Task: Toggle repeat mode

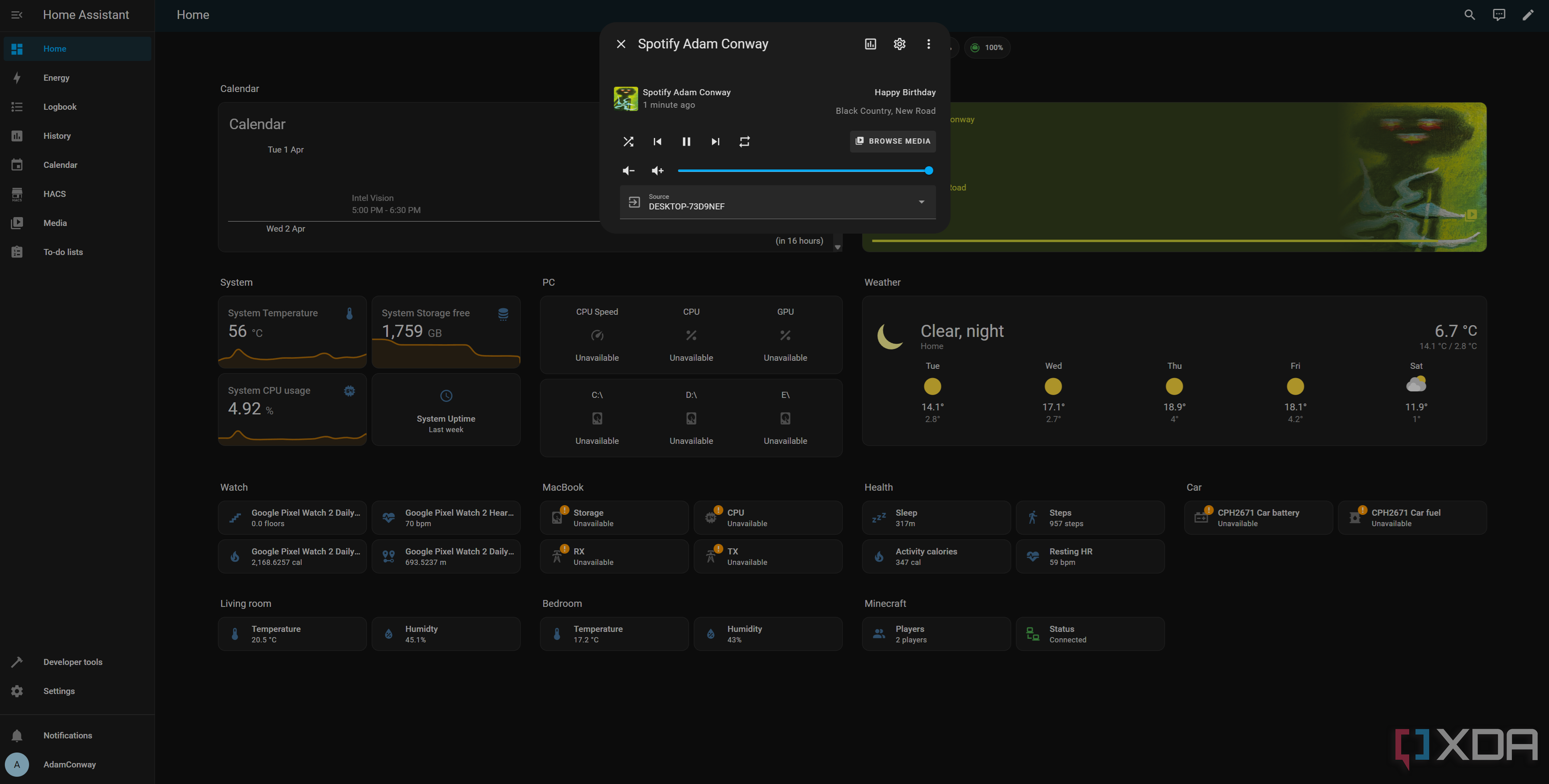Action: pos(745,141)
